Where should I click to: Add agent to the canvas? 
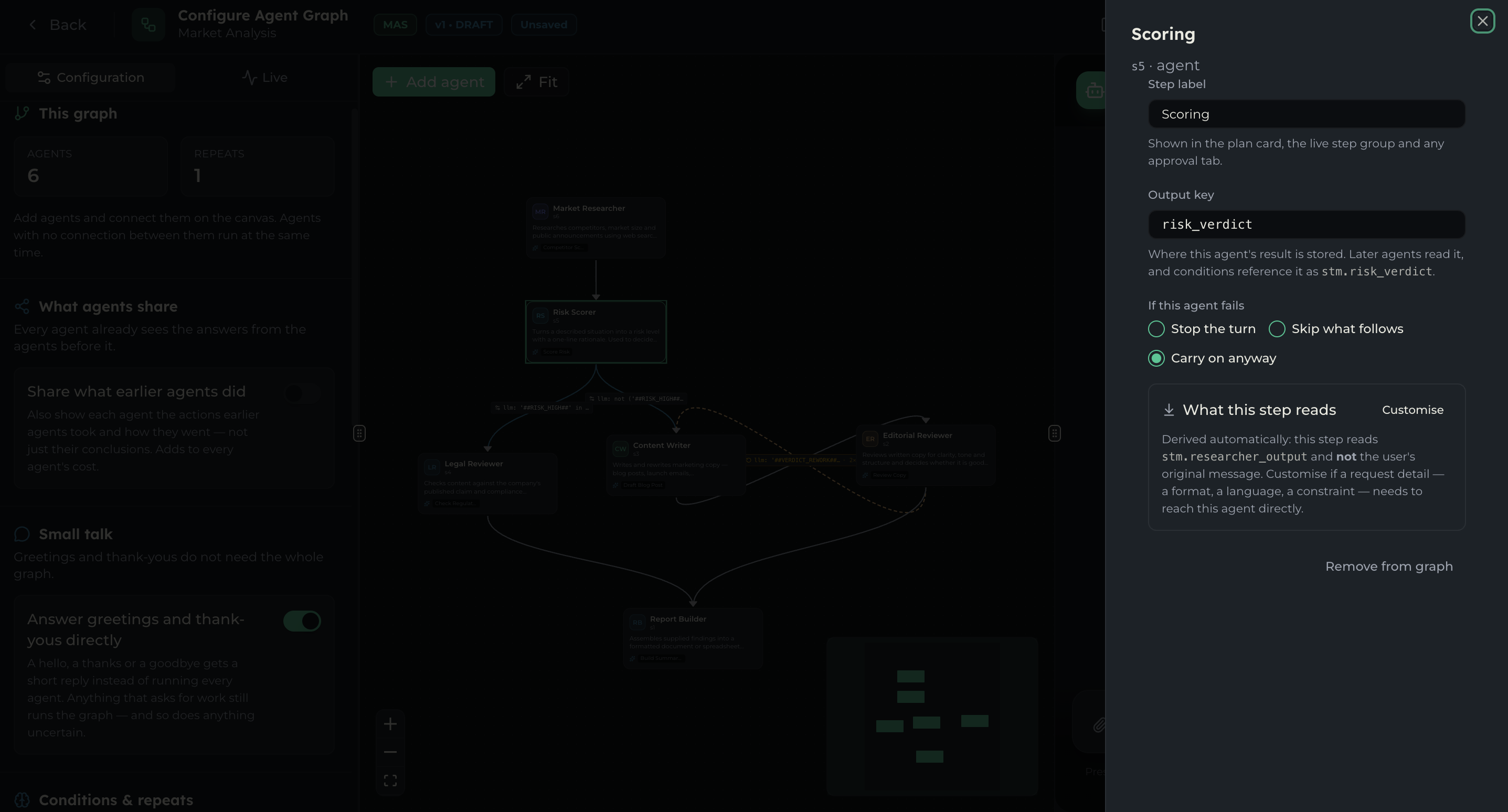pyautogui.click(x=434, y=82)
